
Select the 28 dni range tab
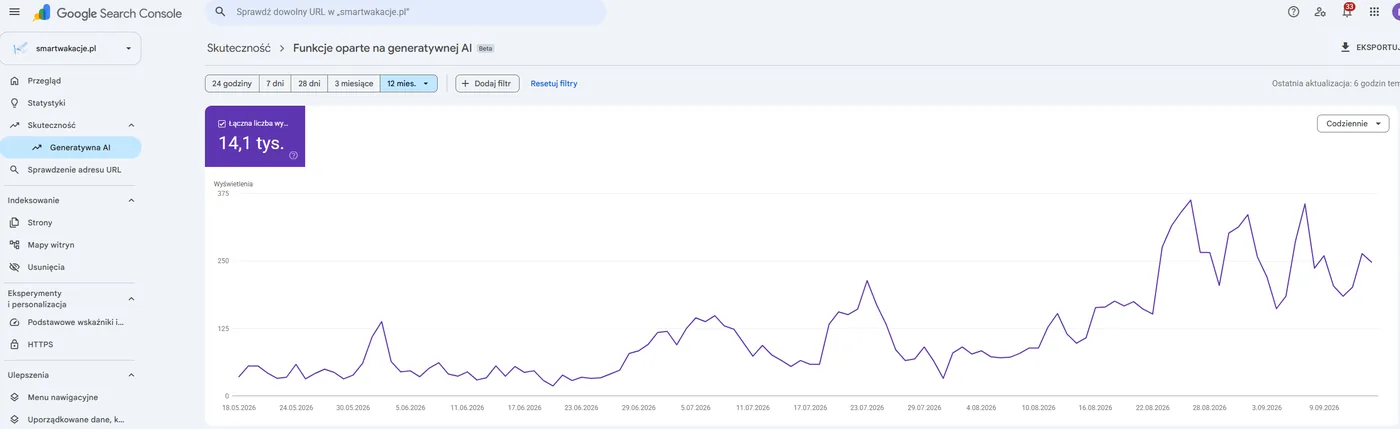point(310,83)
